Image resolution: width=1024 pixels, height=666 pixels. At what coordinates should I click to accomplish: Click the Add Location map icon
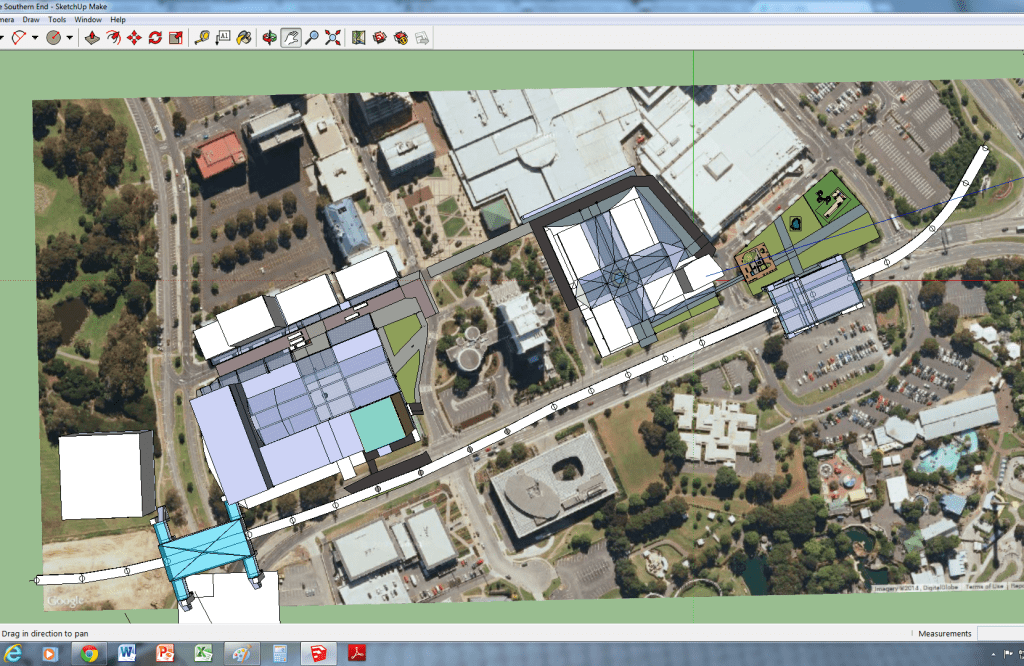(x=359, y=38)
